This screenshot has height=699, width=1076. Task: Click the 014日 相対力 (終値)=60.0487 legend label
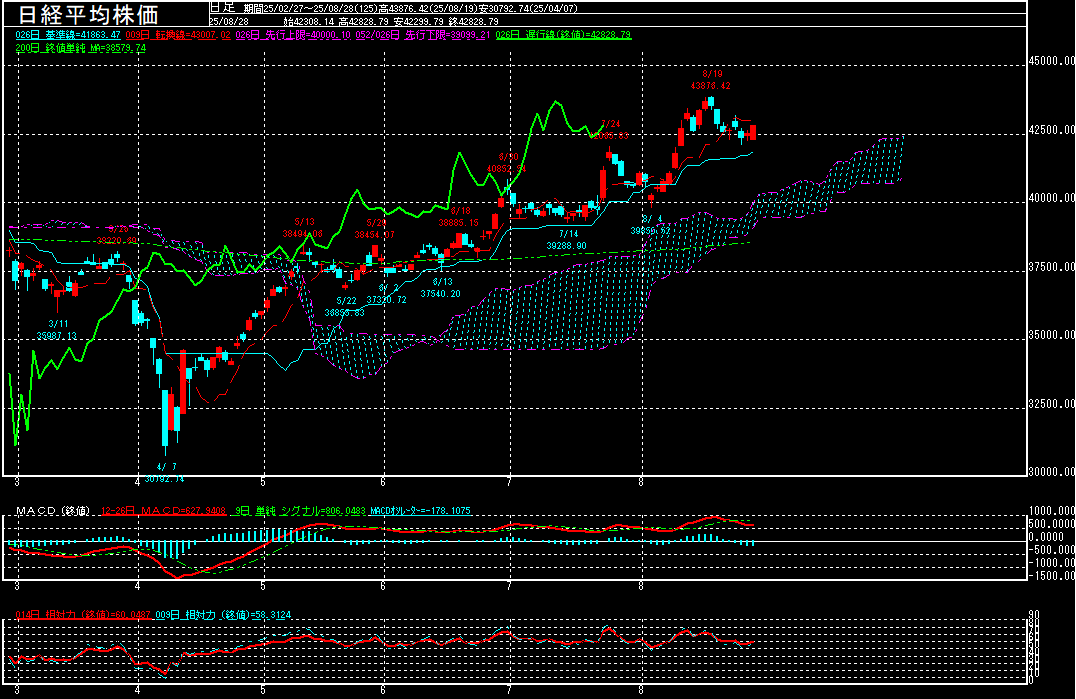click(x=83, y=615)
